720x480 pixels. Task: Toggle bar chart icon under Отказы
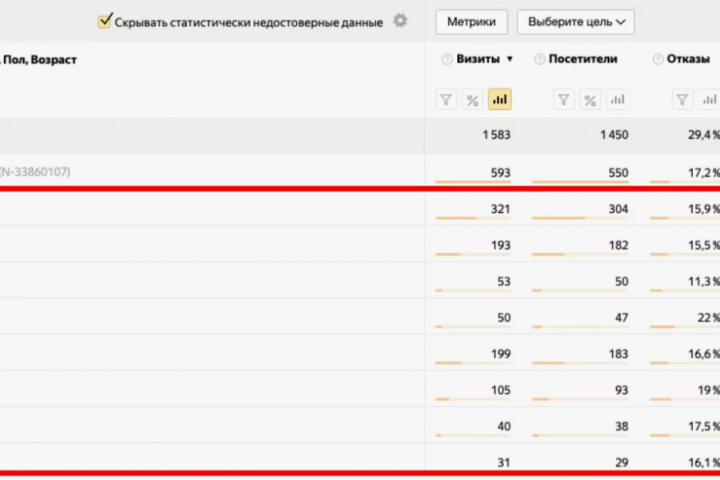708,100
